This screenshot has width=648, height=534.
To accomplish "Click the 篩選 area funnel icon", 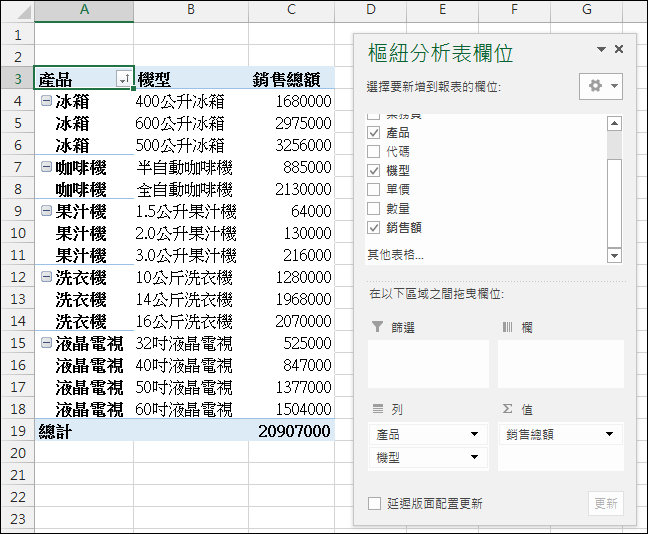I will pyautogui.click(x=377, y=327).
